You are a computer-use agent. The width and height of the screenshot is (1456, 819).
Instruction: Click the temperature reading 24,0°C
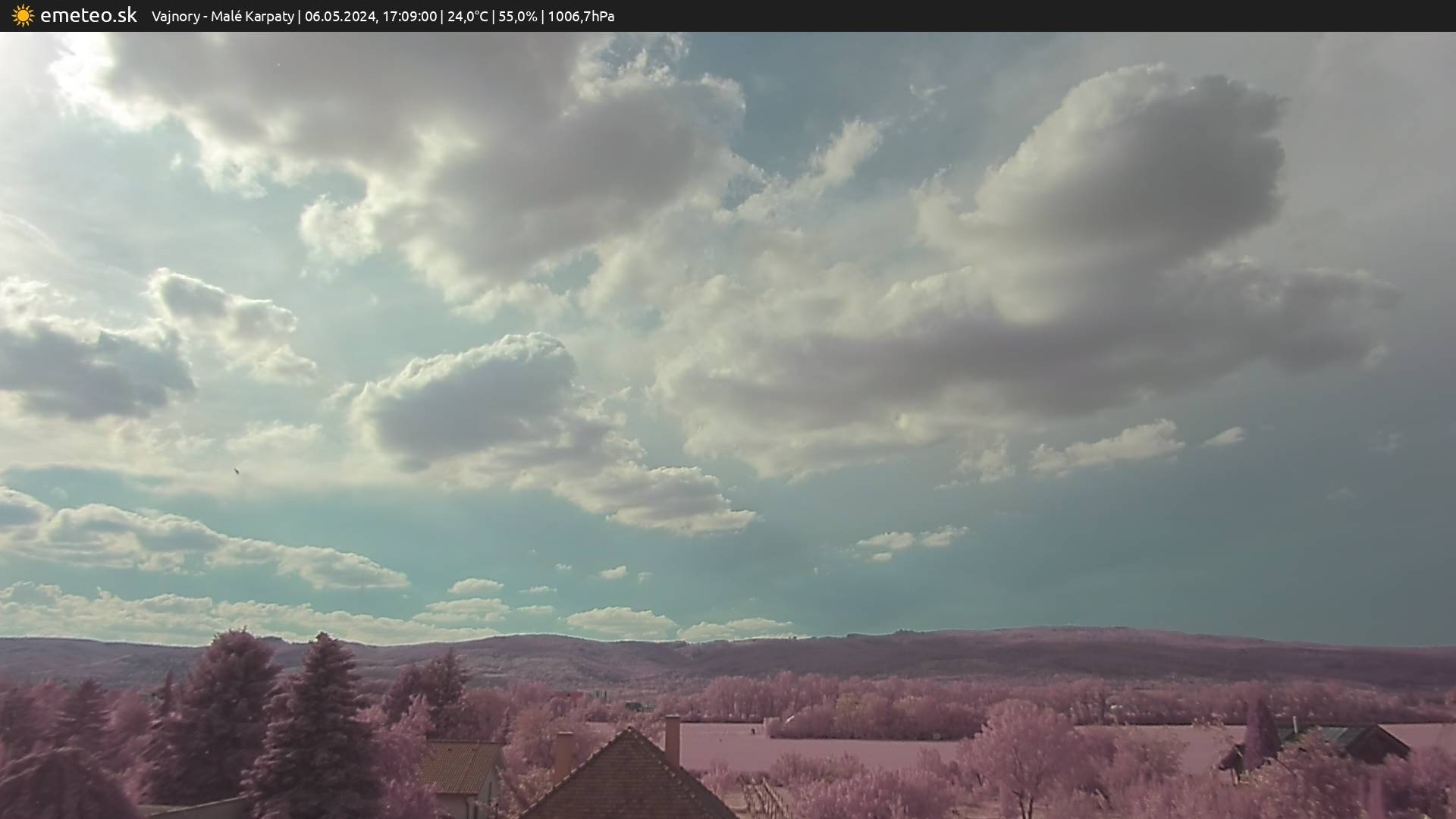467,17
